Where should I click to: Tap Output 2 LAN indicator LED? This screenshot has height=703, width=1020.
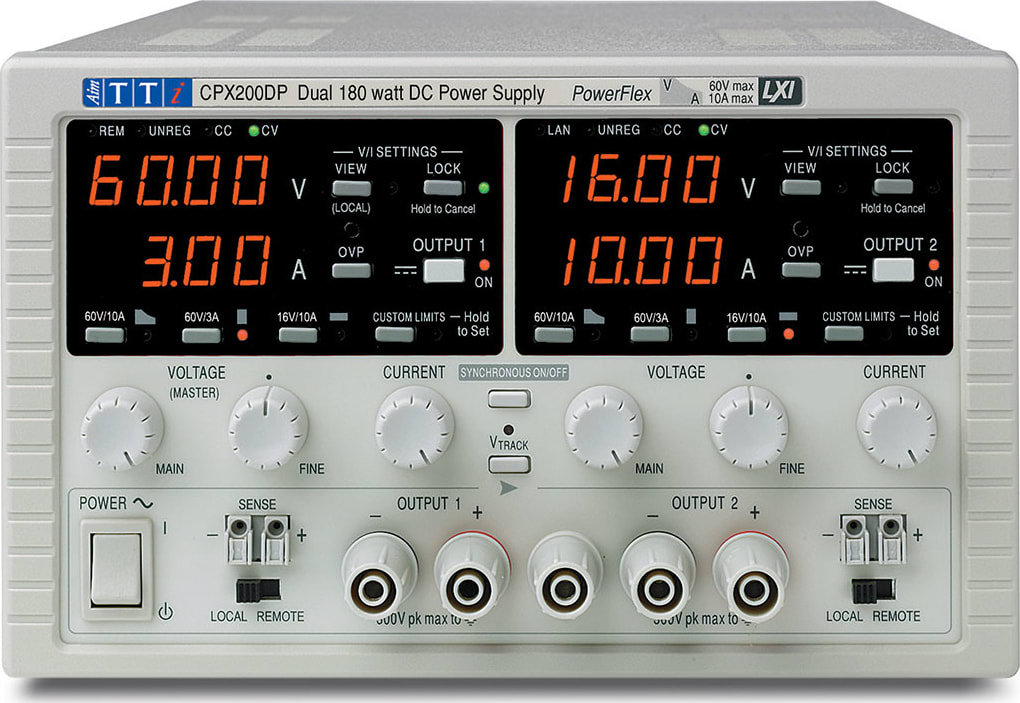coord(541,130)
